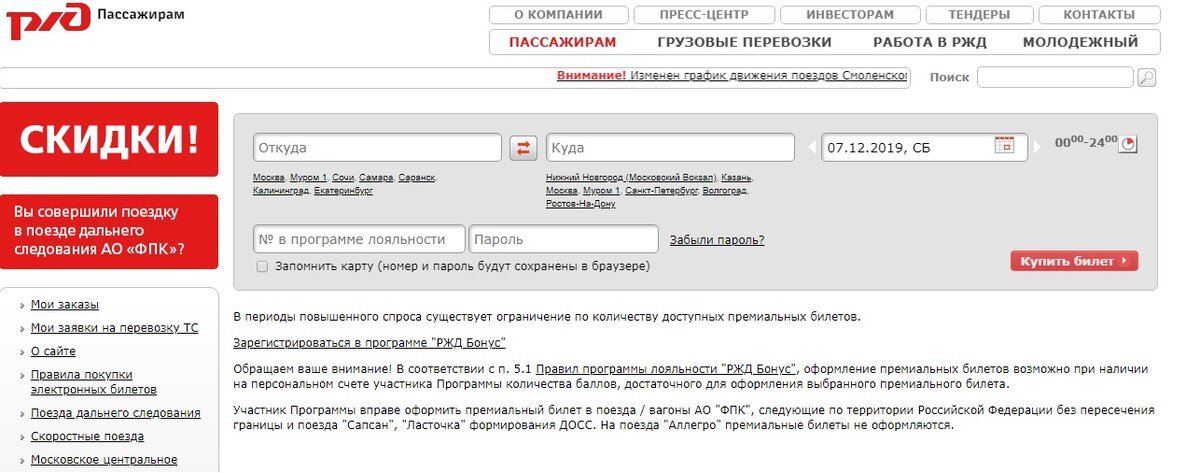Focus the 'Откуда' departure field
The image size is (1200, 473).
click(377, 148)
